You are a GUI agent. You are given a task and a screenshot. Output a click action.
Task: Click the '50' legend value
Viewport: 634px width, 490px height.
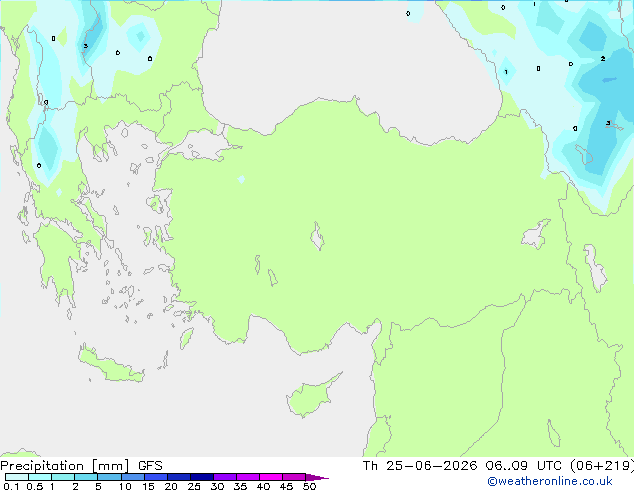309,486
